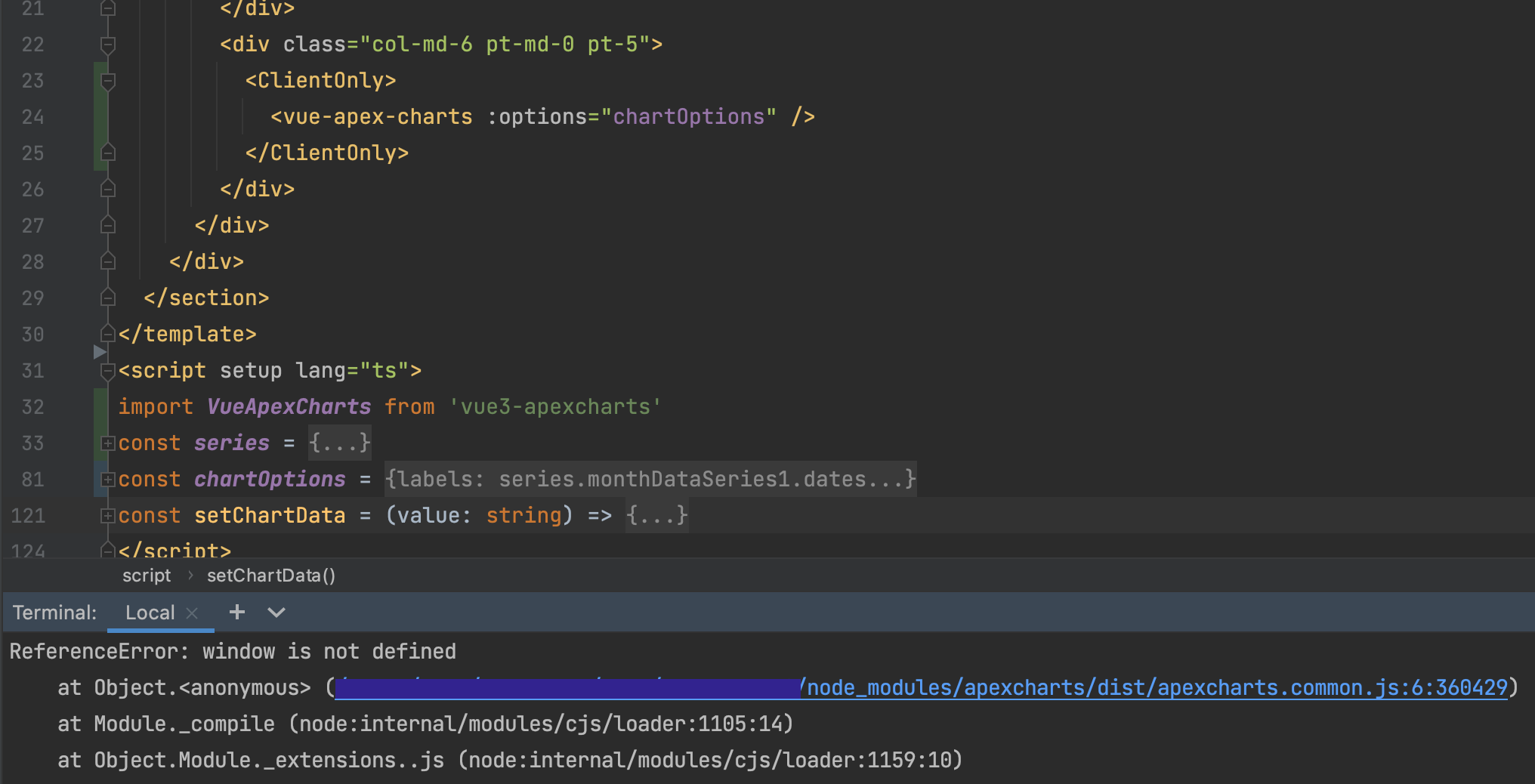This screenshot has width=1535, height=784.
Task: Collapse the script setup block on line 31
Action: coord(108,371)
